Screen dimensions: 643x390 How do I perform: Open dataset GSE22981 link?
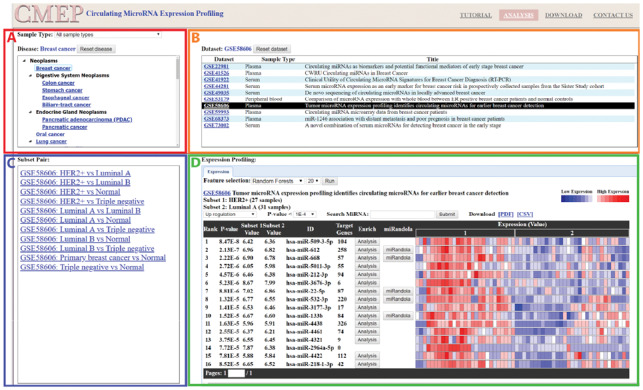216,66
